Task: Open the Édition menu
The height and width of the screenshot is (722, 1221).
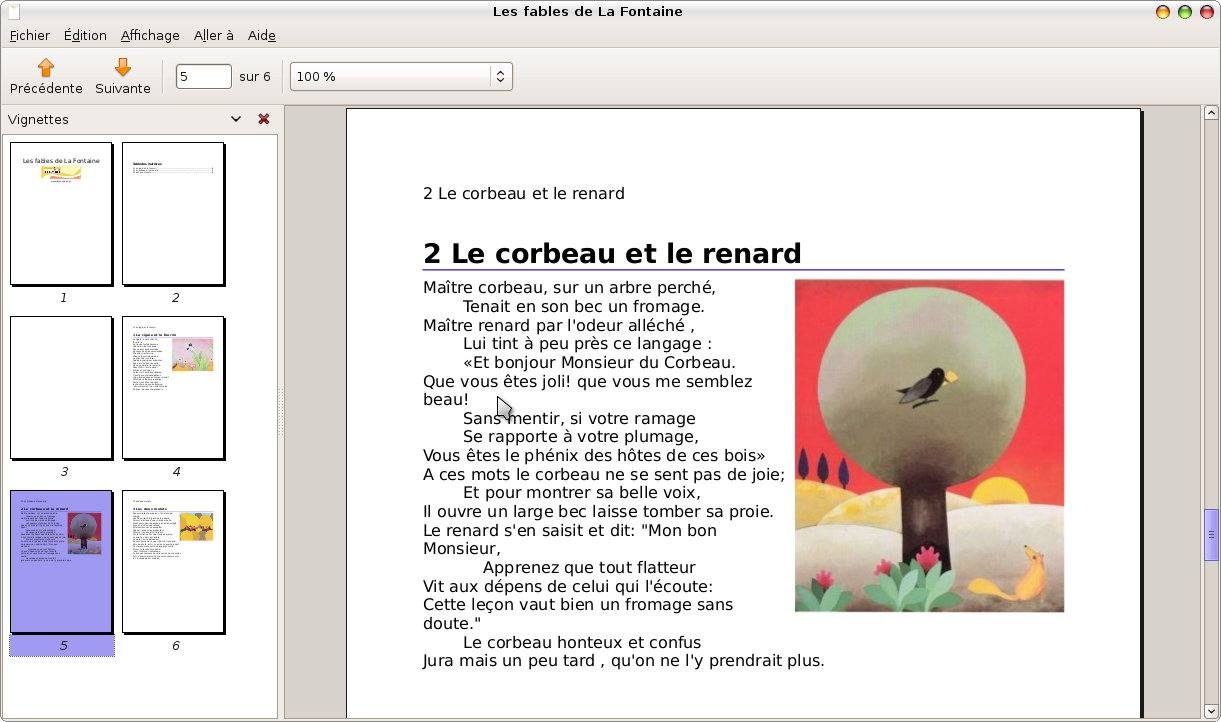Action: tap(85, 35)
